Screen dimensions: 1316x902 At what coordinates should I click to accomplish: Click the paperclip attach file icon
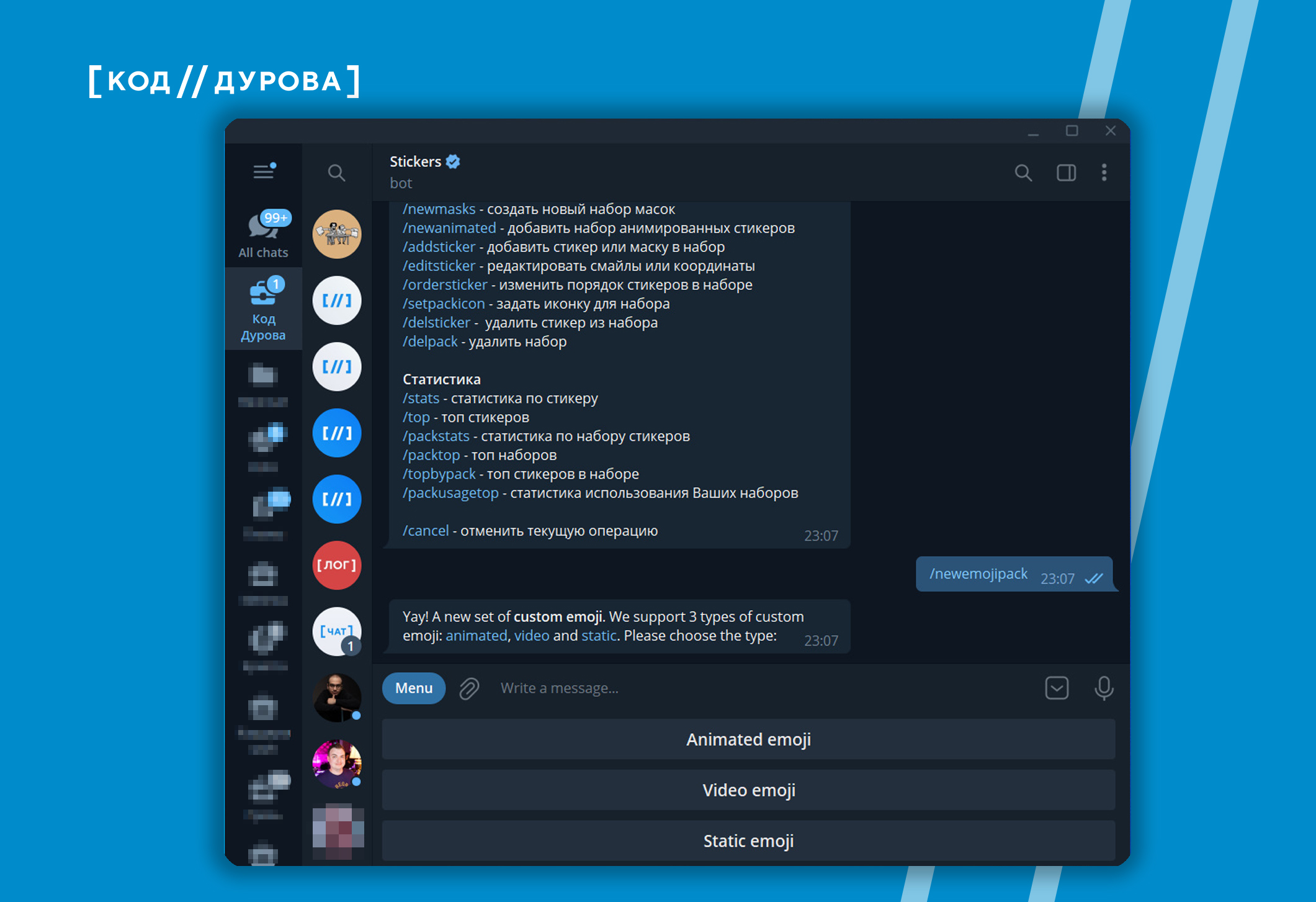point(469,688)
